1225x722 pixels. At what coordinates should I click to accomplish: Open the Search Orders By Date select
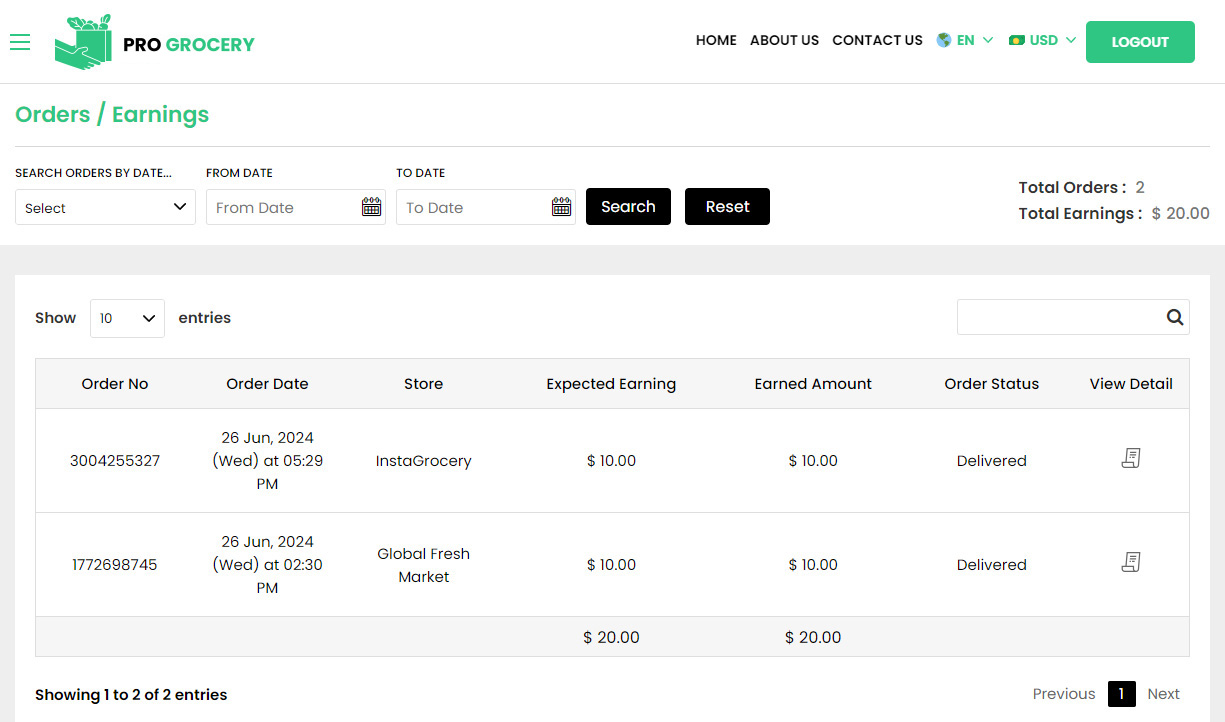click(105, 207)
